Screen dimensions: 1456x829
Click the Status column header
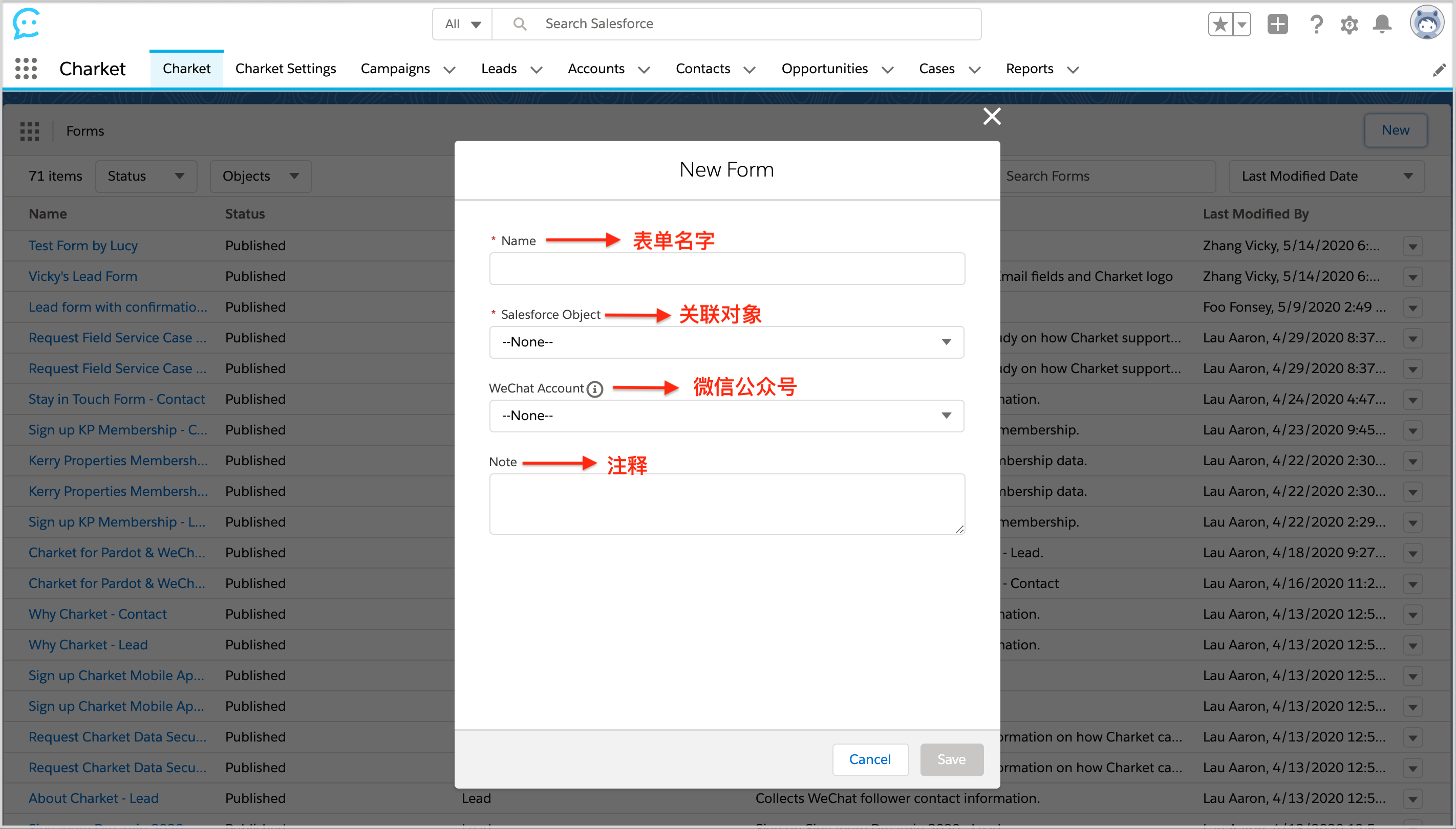245,214
